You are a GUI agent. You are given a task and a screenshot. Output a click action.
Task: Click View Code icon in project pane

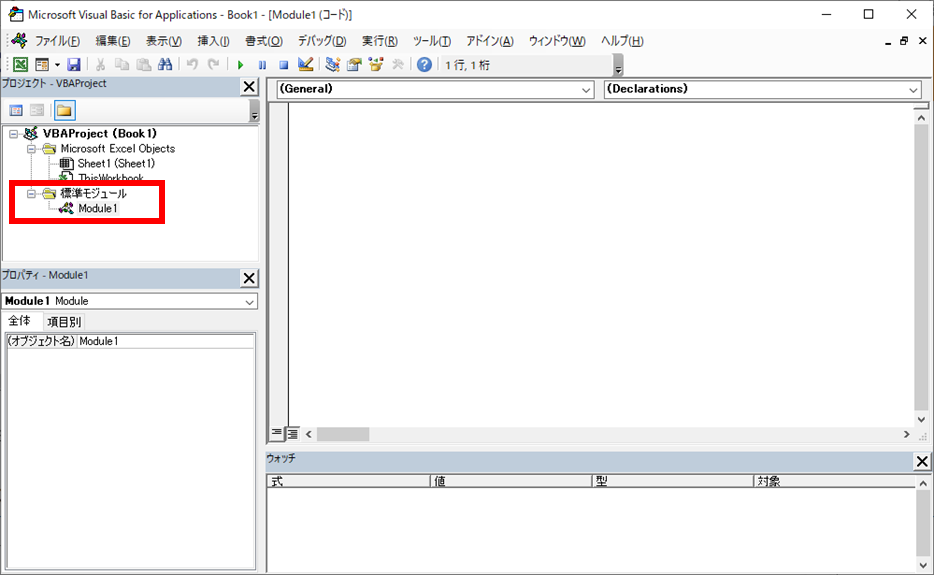click(x=16, y=110)
